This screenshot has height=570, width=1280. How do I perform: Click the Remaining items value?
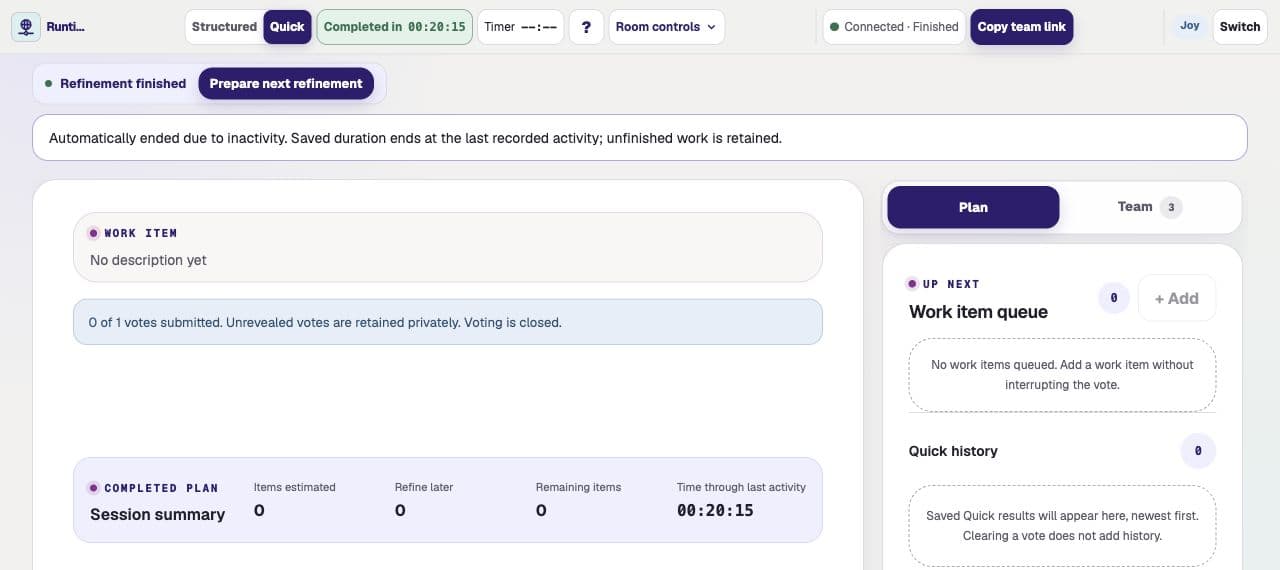click(541, 510)
